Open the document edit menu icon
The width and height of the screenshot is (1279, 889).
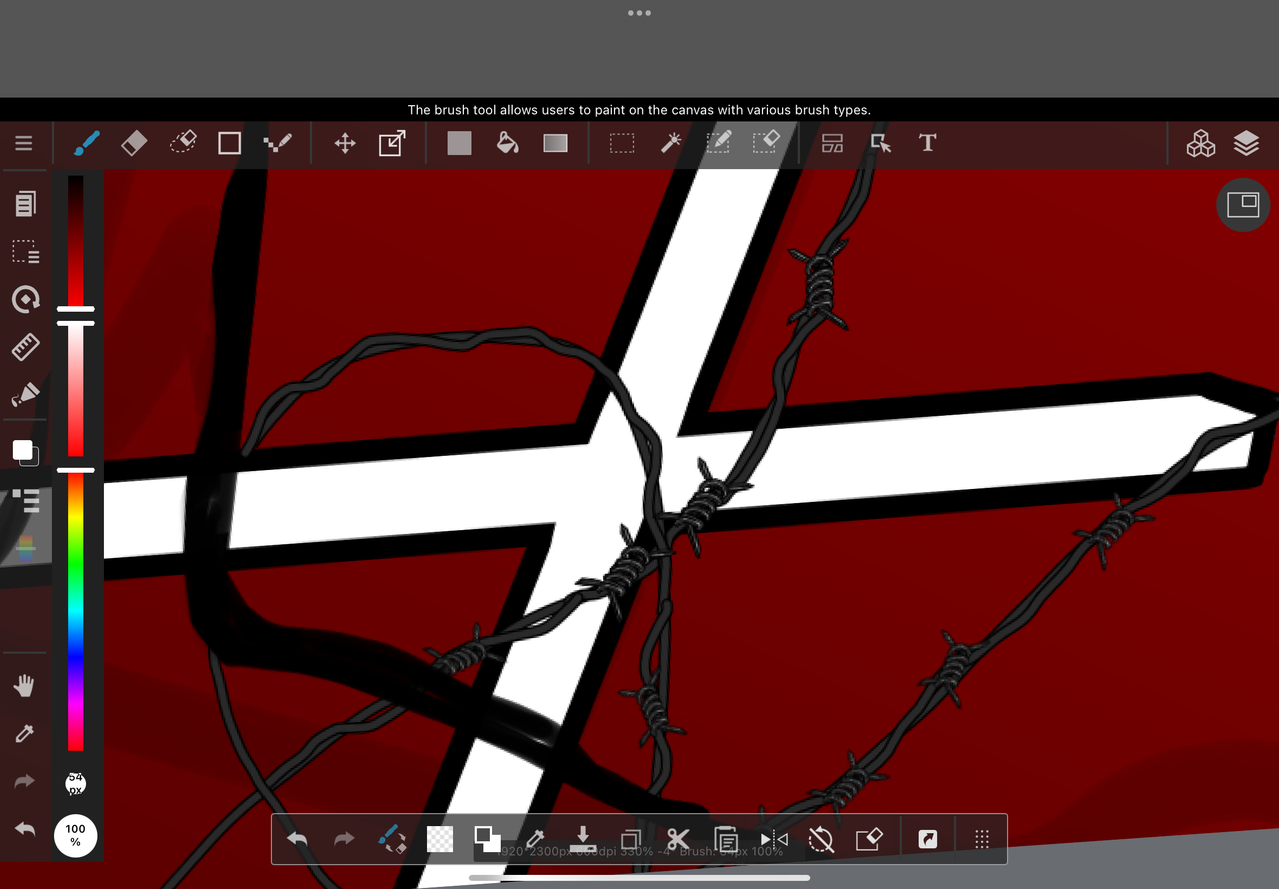[x=25, y=204]
